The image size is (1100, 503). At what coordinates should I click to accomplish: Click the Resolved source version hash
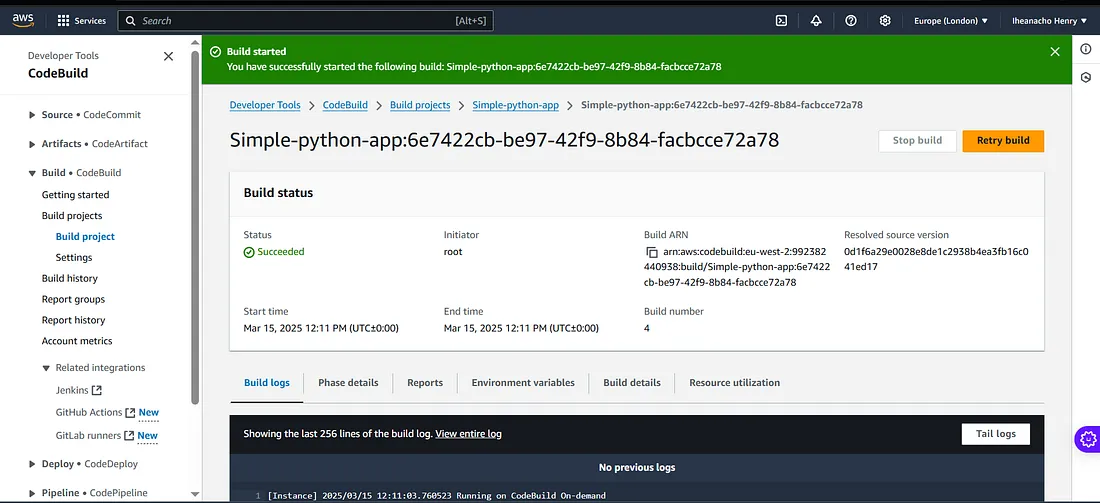[937, 259]
